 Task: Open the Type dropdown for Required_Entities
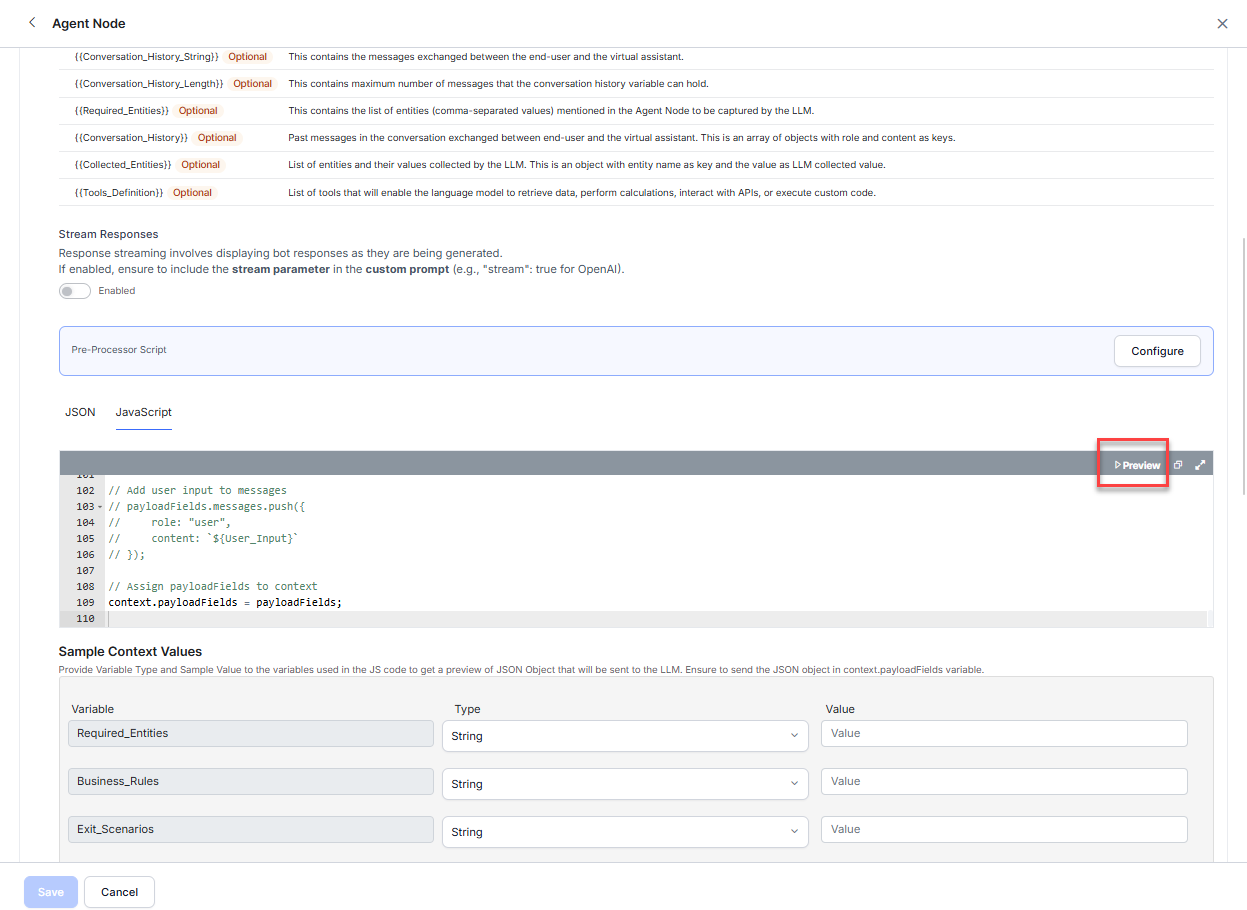(624, 736)
